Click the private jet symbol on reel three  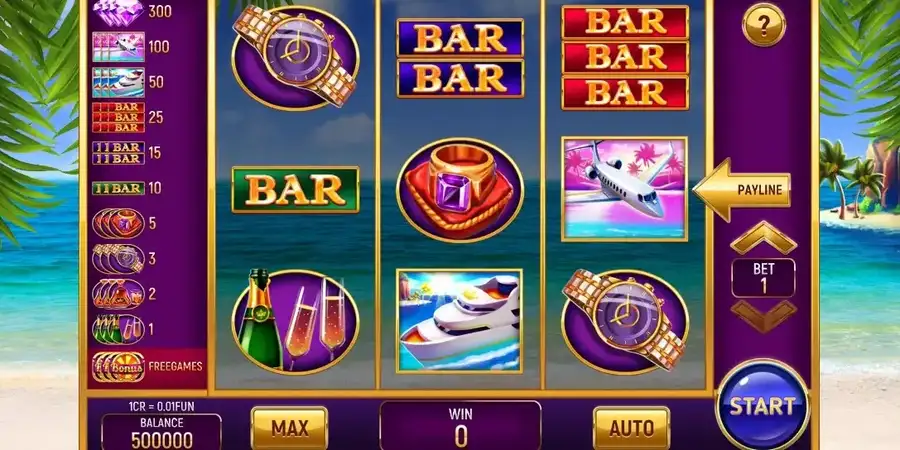pyautogui.click(x=624, y=189)
